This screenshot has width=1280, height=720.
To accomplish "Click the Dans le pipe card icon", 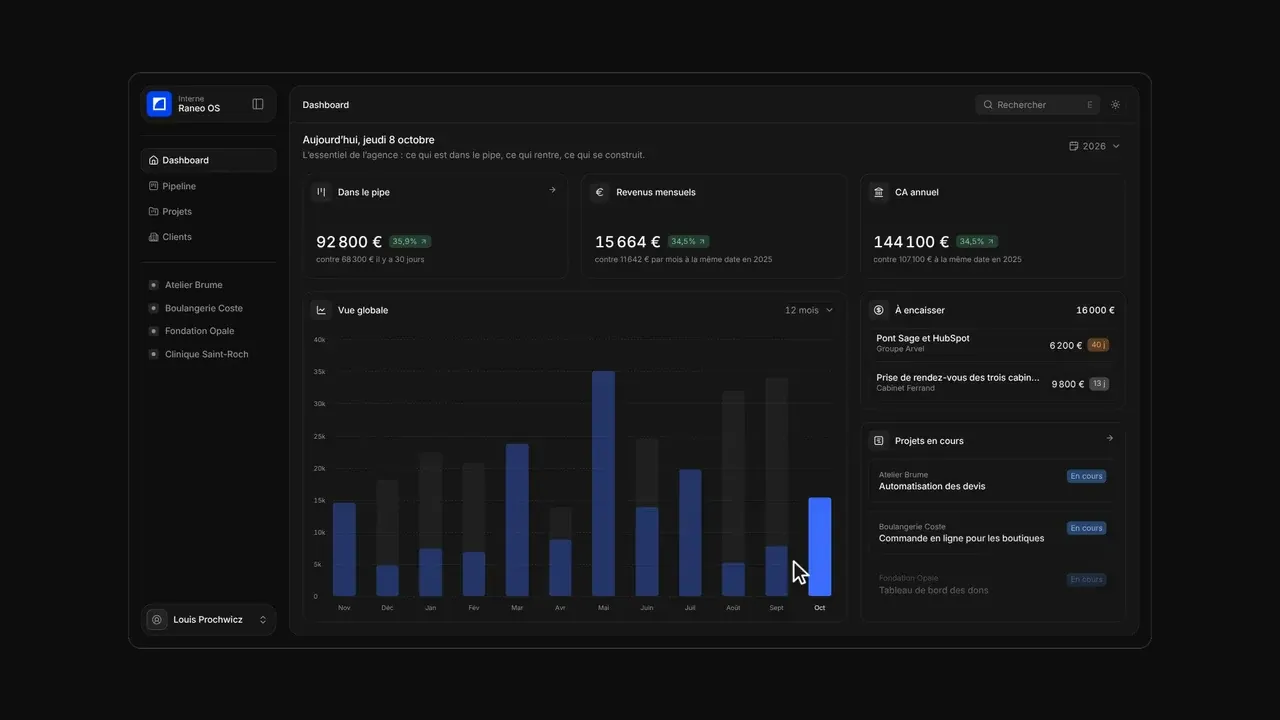I will coord(321,192).
